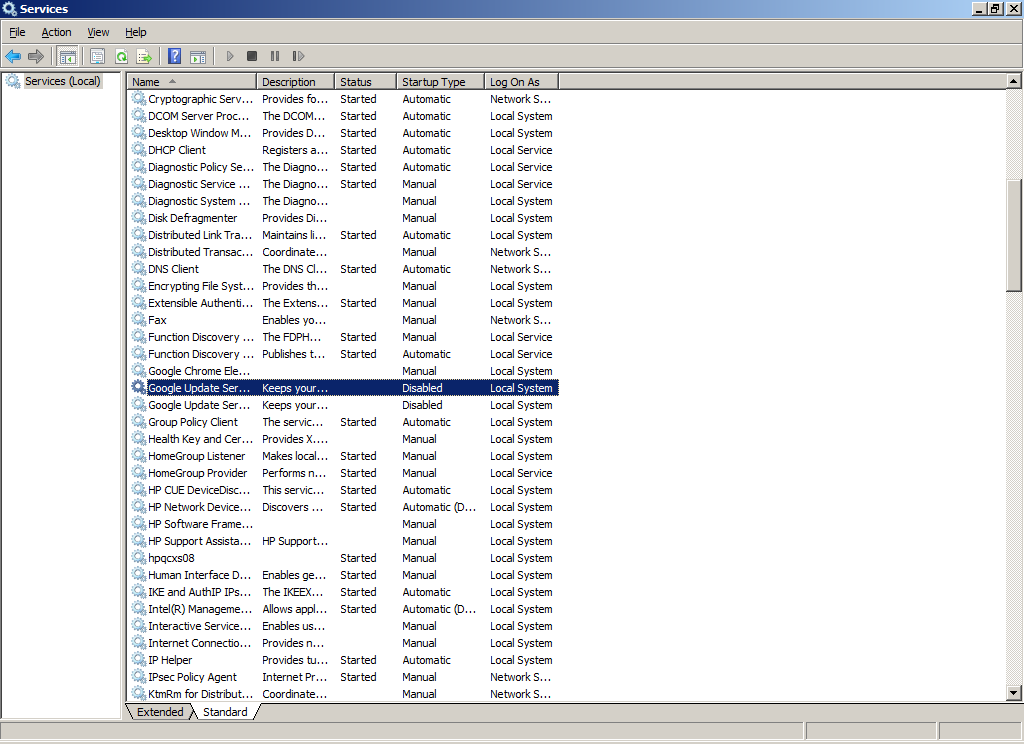
Task: Sort by the Status column header
Action: click(366, 82)
